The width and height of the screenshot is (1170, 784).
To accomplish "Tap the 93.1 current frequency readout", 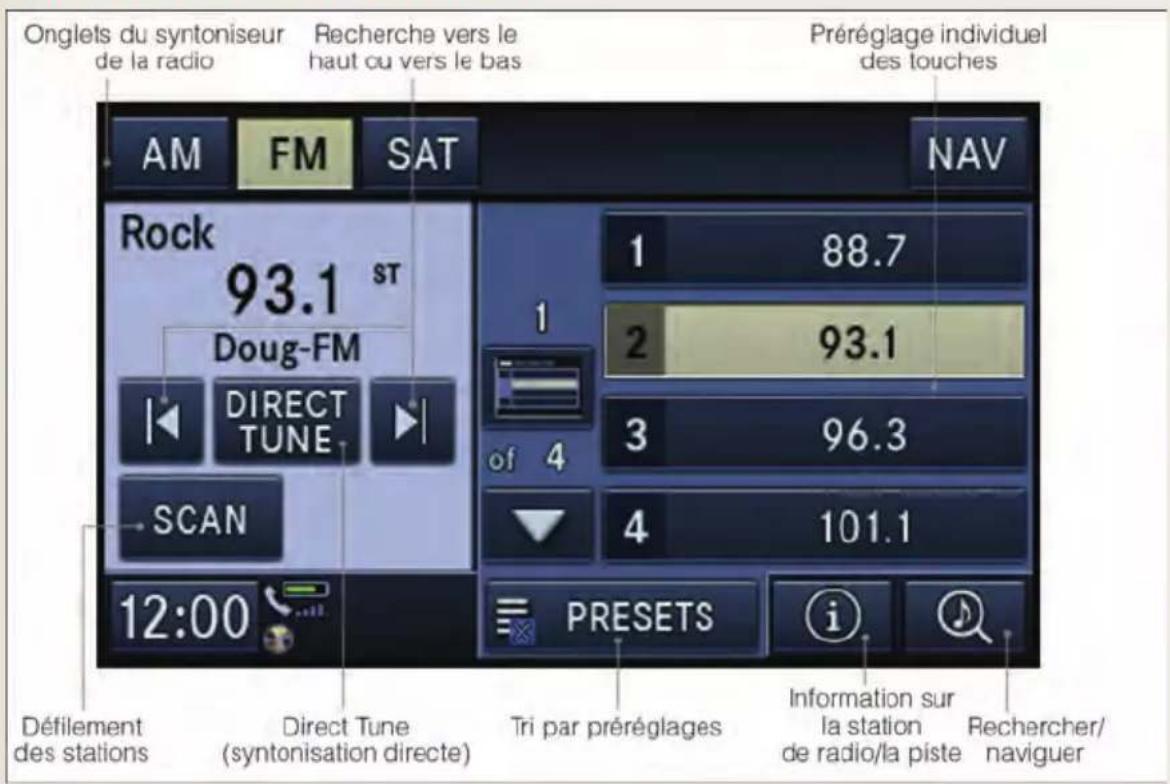I will point(283,289).
